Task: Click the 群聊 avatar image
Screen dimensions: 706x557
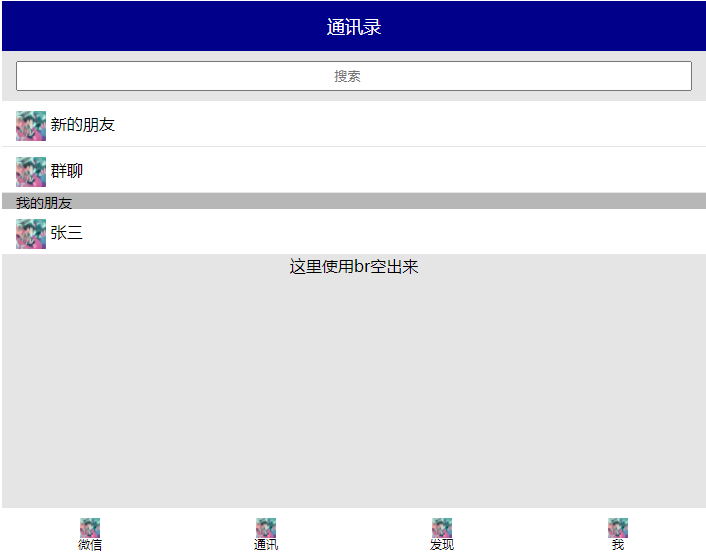Action: point(31,172)
